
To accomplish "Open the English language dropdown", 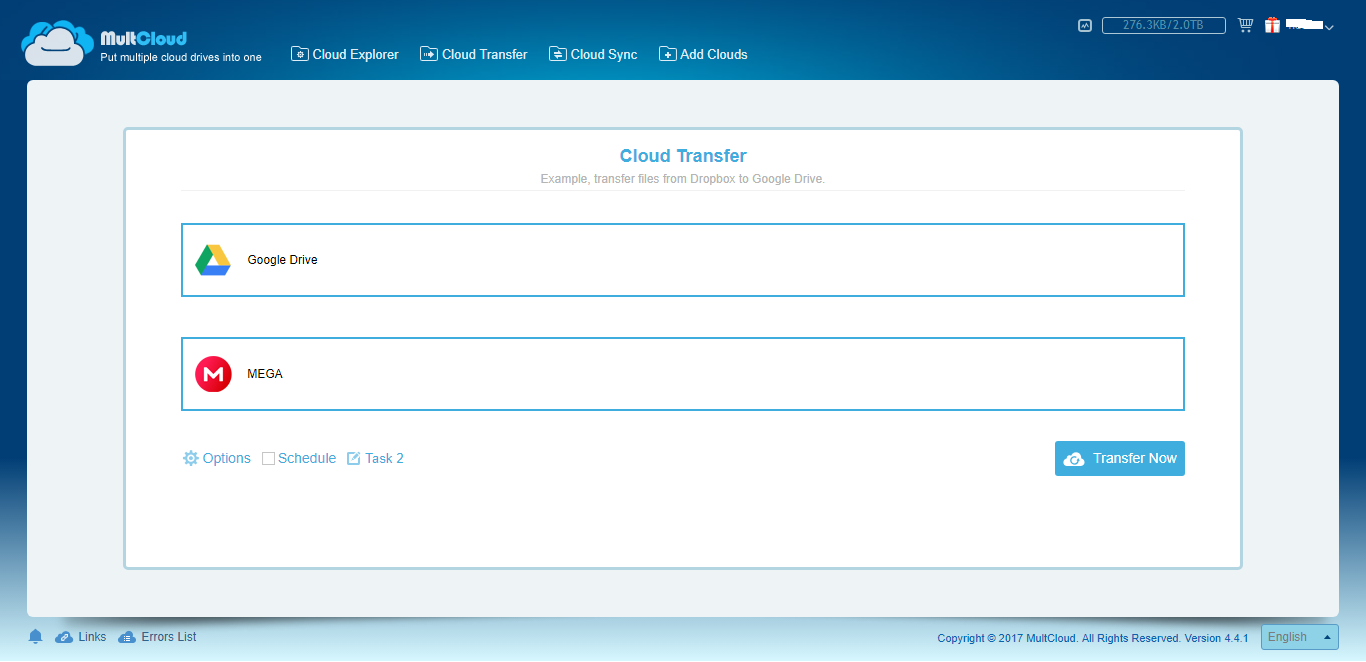I will (1300, 637).
